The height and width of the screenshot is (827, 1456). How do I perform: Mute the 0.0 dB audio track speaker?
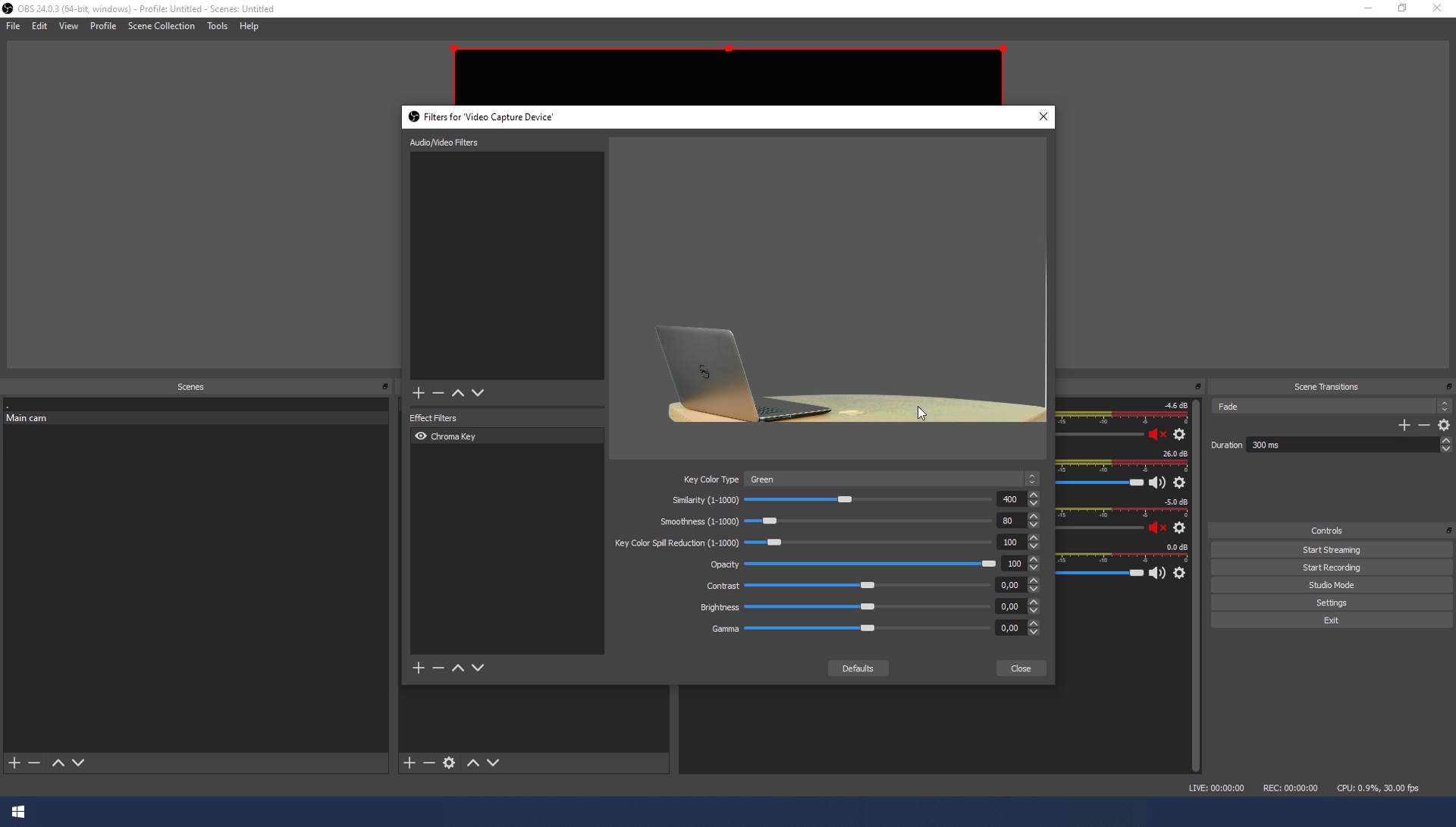tap(1157, 573)
